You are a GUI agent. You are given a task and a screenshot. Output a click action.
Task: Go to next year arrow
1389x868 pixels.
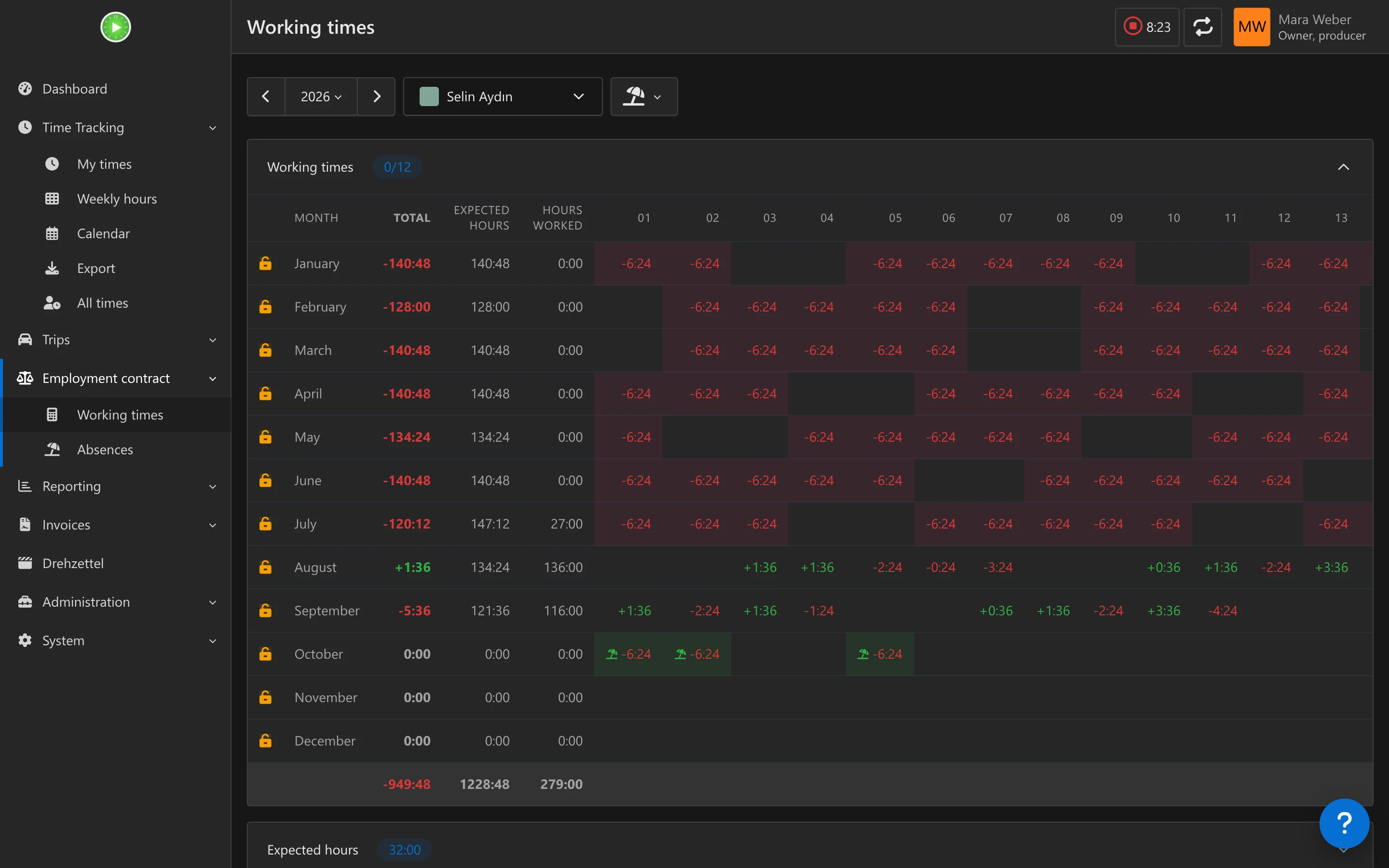click(377, 96)
